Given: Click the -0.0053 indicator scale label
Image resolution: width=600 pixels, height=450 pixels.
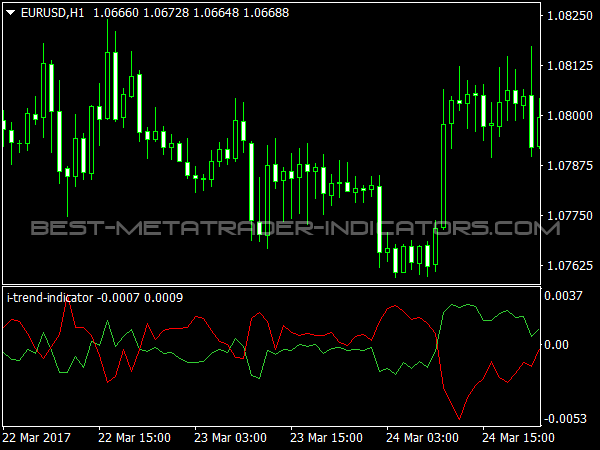Looking at the screenshot, I should 565,419.
